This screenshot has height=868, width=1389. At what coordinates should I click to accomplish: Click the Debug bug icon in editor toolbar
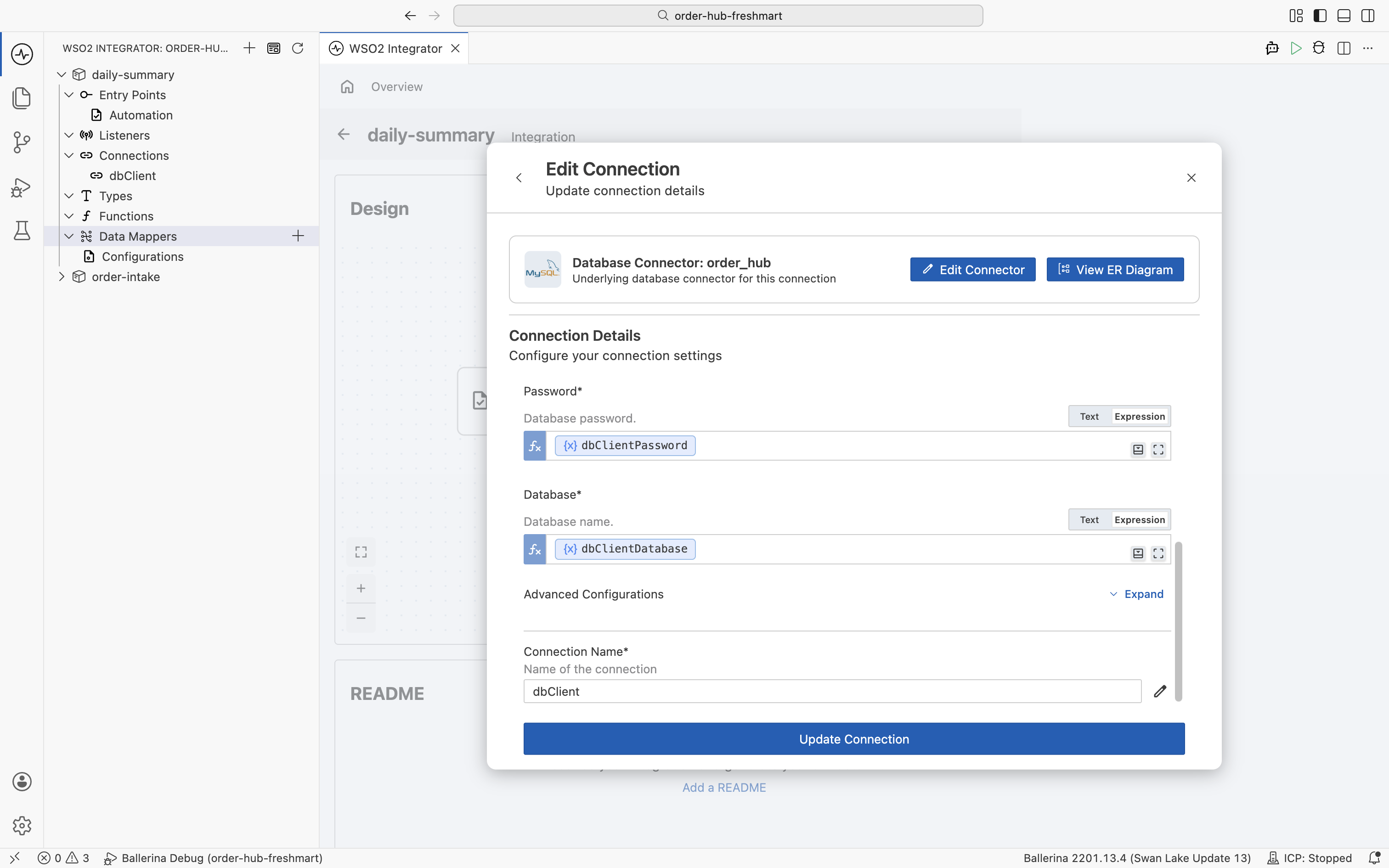coord(1319,48)
